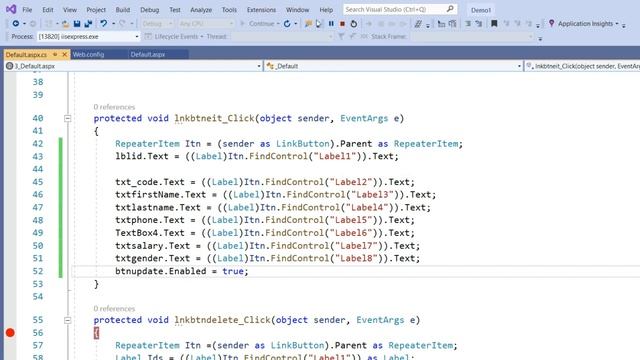Click the Restart debugging circular arrow icon
The width and height of the screenshot is (640, 360).
pos(353,24)
